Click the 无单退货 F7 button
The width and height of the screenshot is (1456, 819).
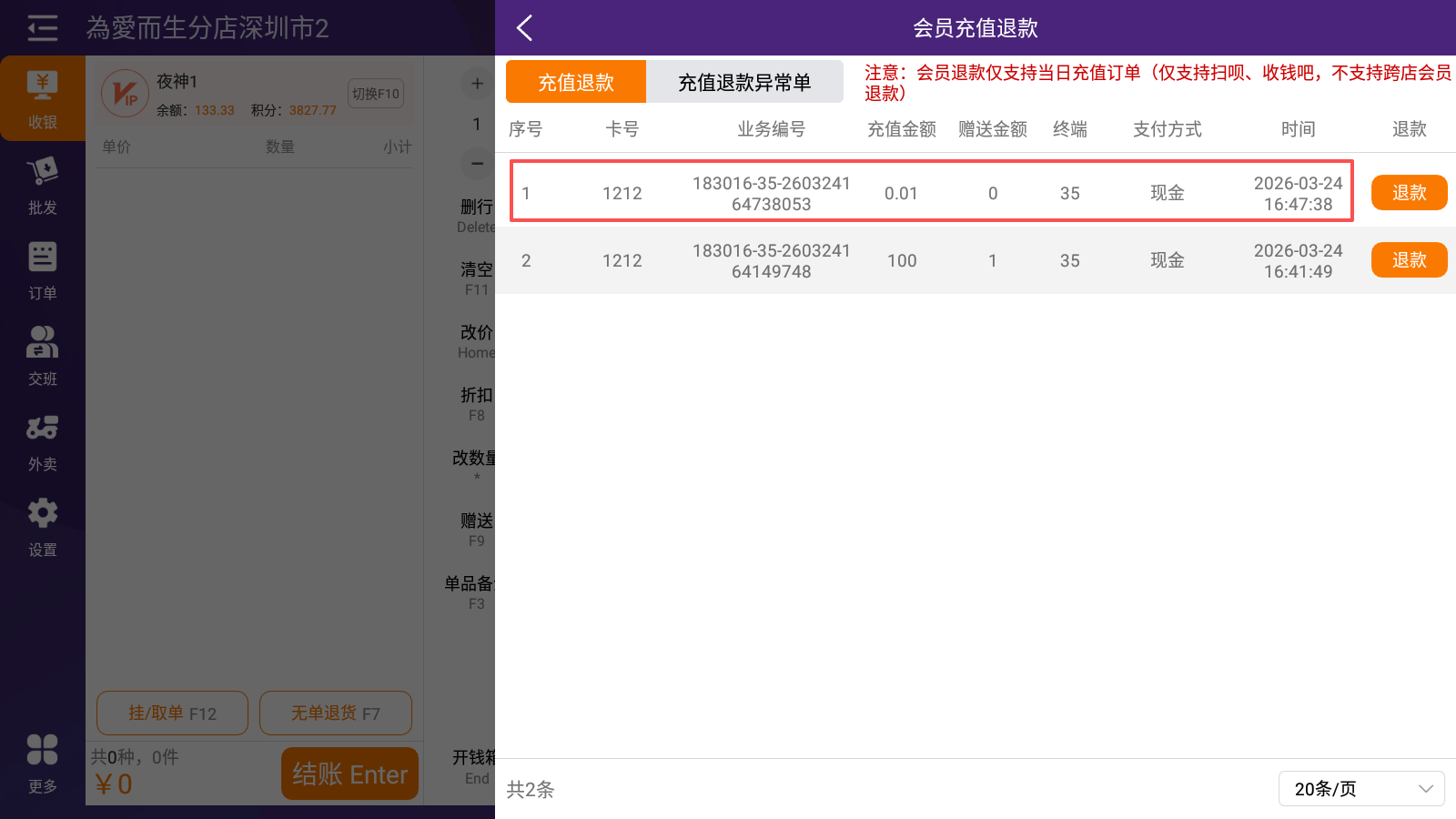335,713
